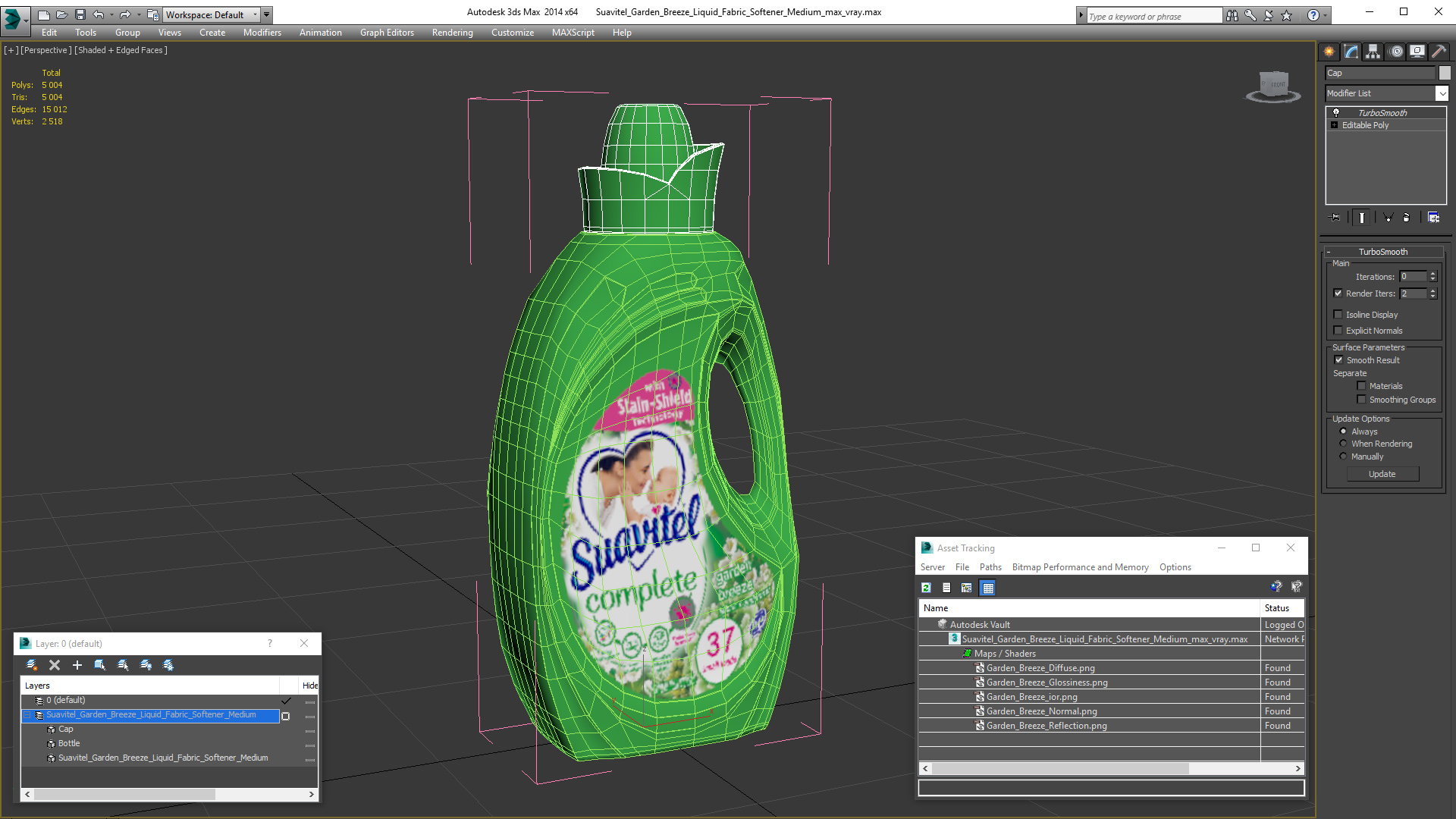Viewport: 1456px width, 819px height.
Task: Open the Modifiers menu
Action: point(262,33)
